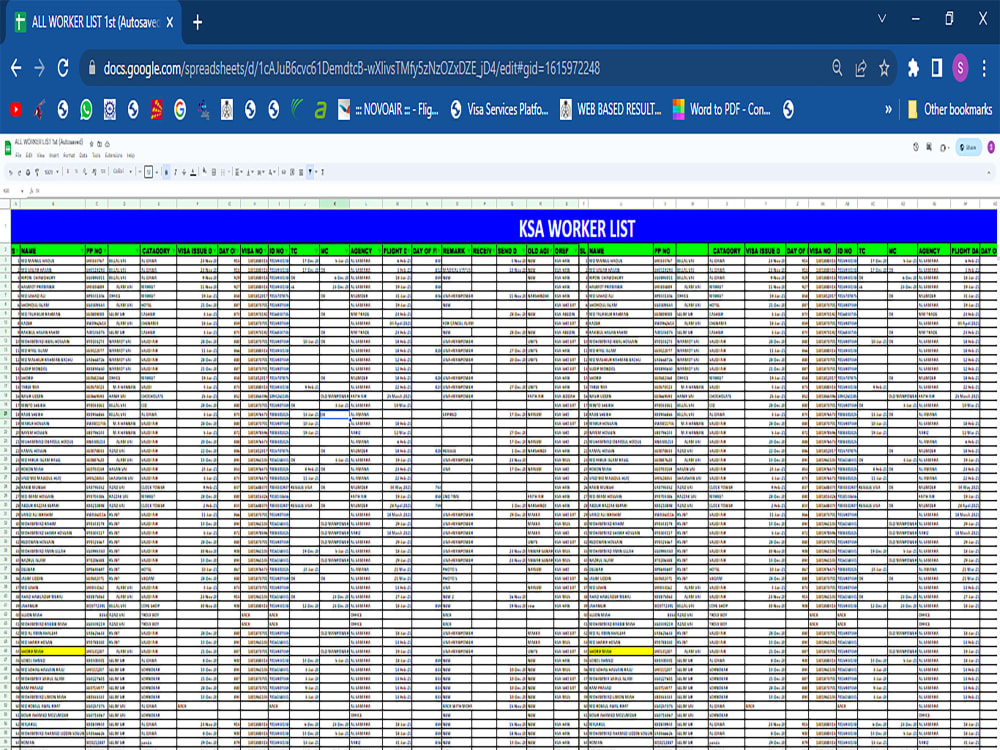Open the Edit menu in Sheets
The image size is (1000, 750).
(x=29, y=156)
